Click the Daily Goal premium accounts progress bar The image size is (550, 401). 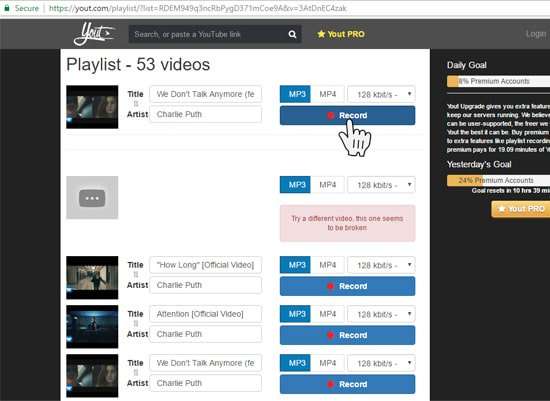click(x=498, y=81)
